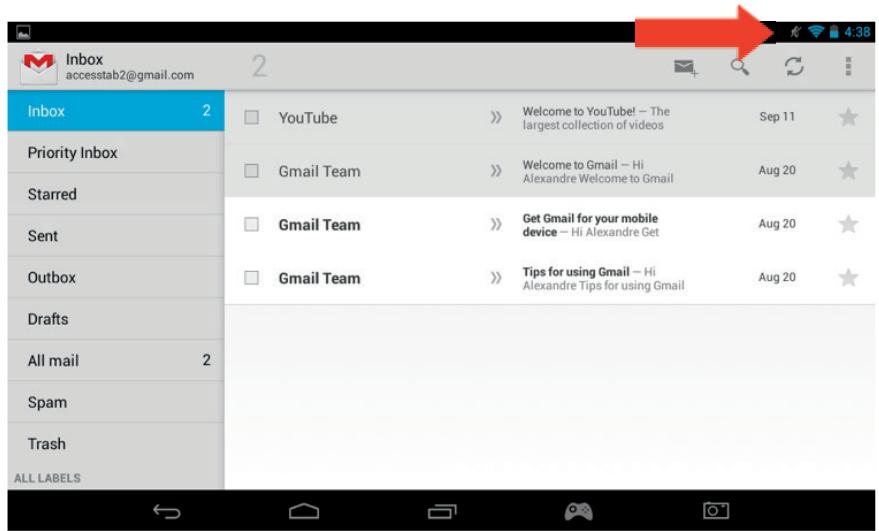Check the Get Gmail for mobile checkbox
The height and width of the screenshot is (531, 879).
[251, 224]
